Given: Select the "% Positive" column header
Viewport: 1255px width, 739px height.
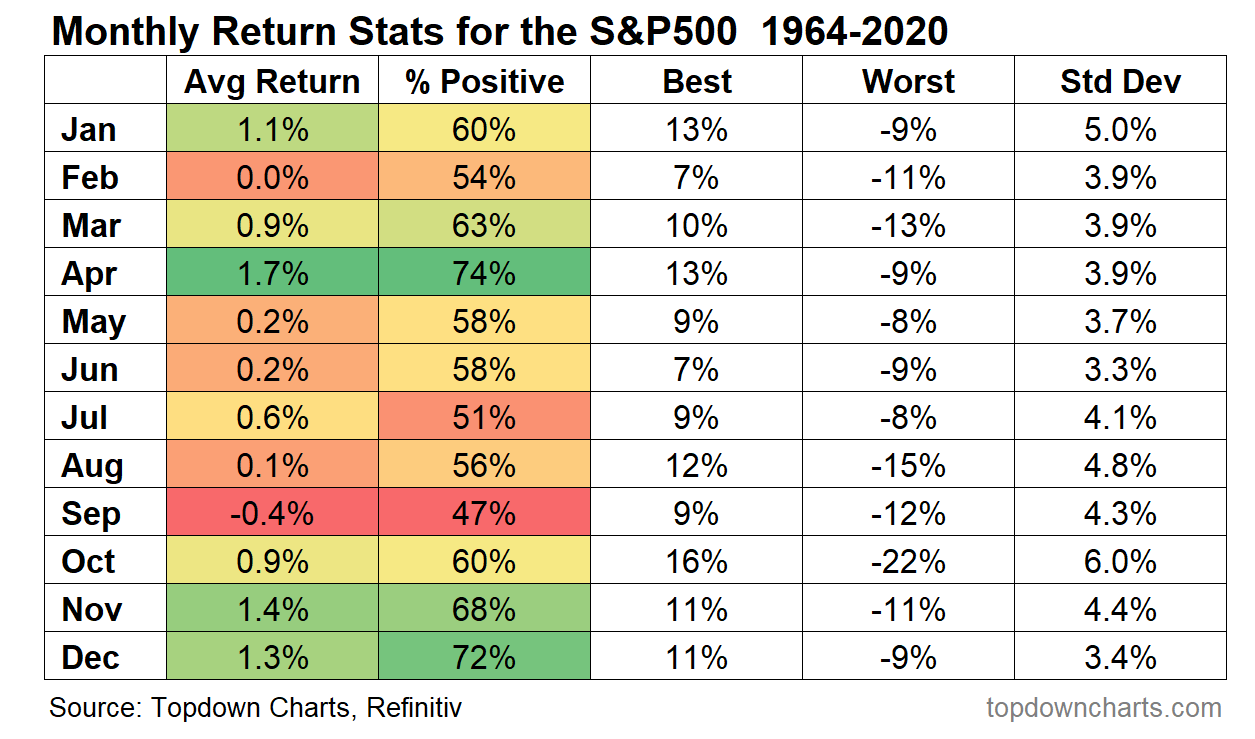Looking at the screenshot, I should tap(485, 81).
